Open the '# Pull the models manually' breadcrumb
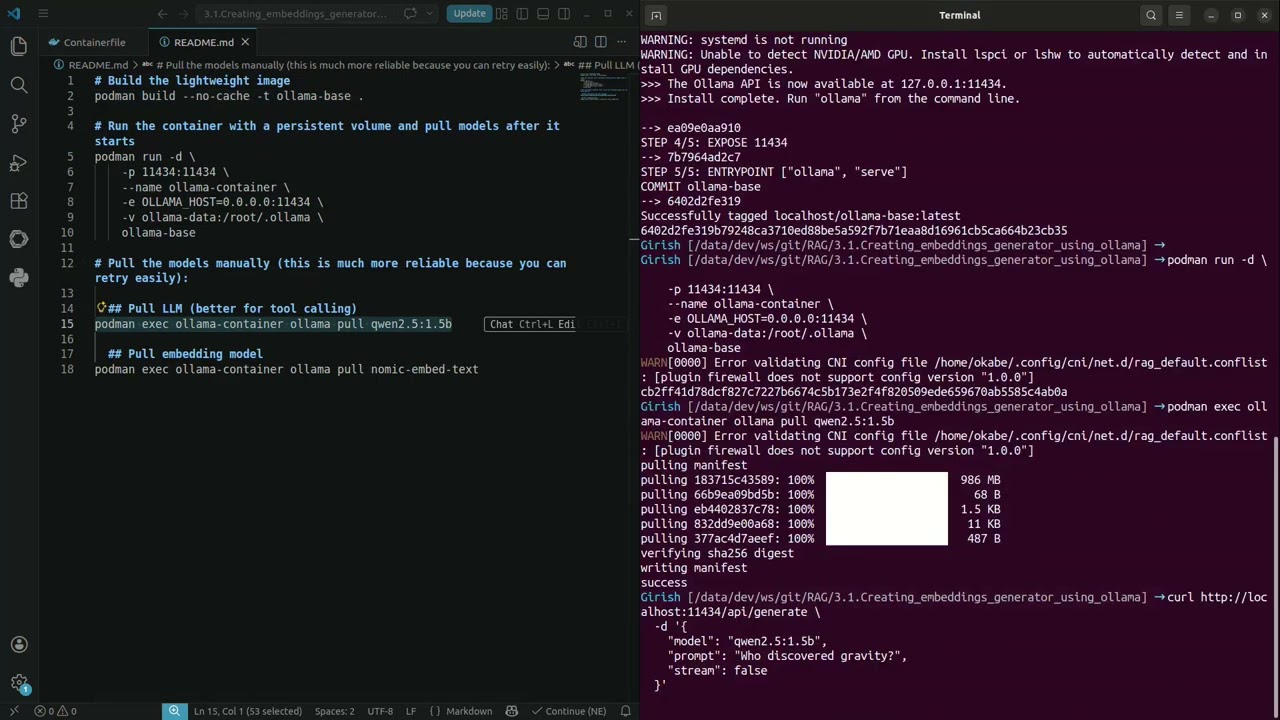The image size is (1280, 720). 354,65
